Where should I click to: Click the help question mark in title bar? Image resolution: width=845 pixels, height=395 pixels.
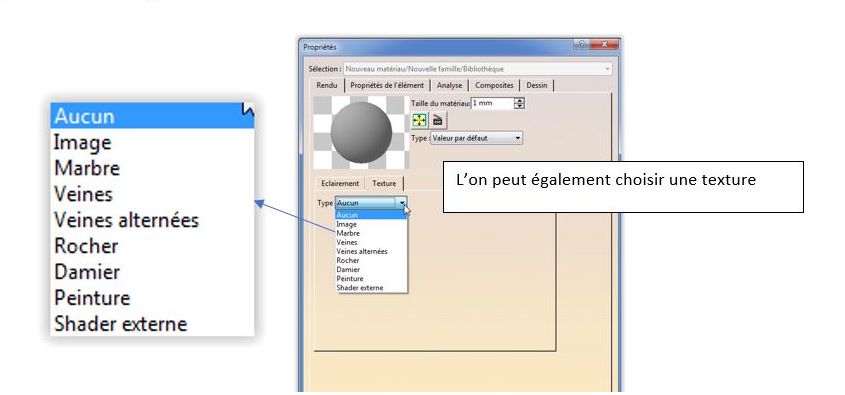[x=581, y=44]
